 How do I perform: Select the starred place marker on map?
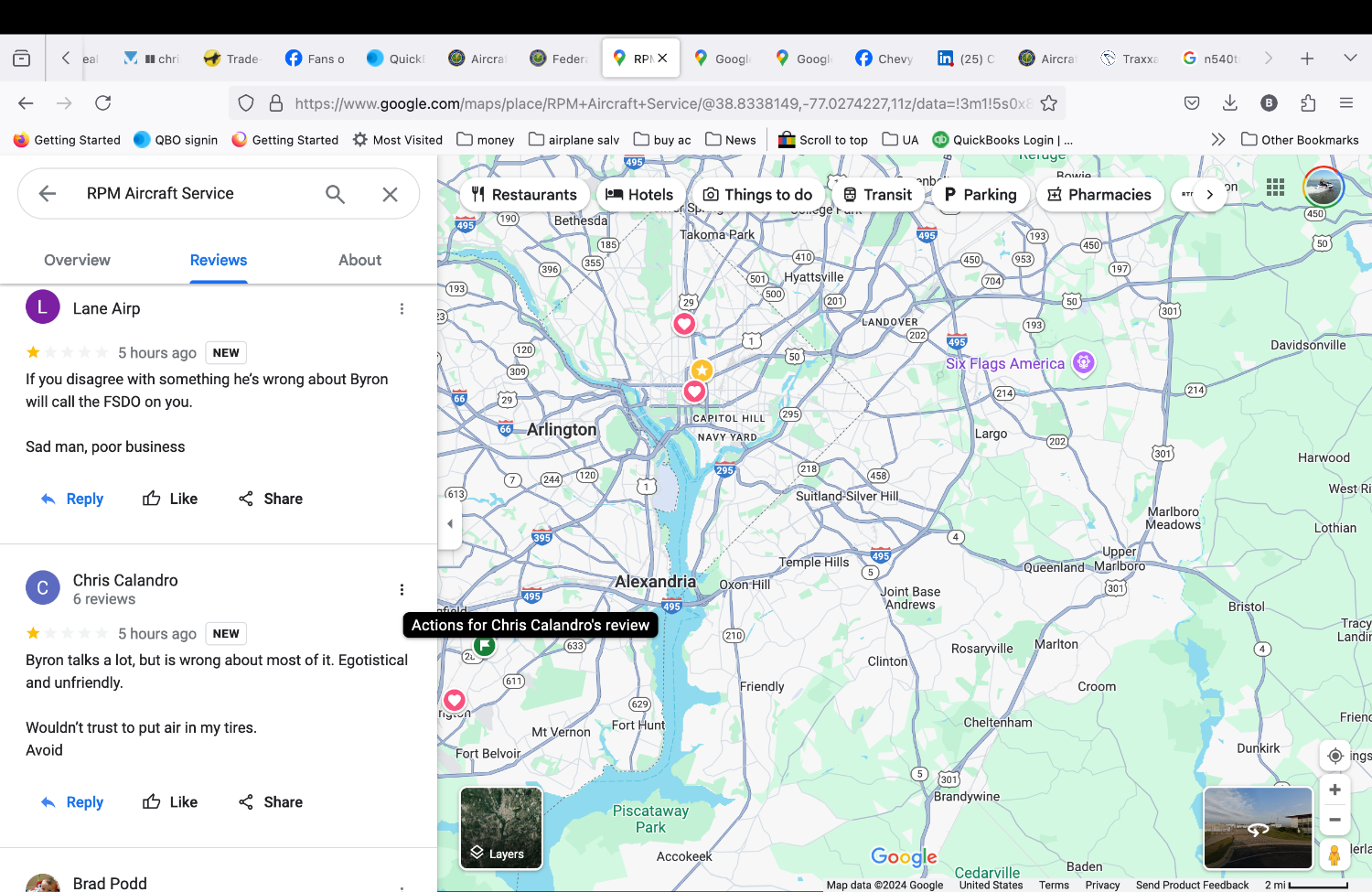pyautogui.click(x=702, y=371)
